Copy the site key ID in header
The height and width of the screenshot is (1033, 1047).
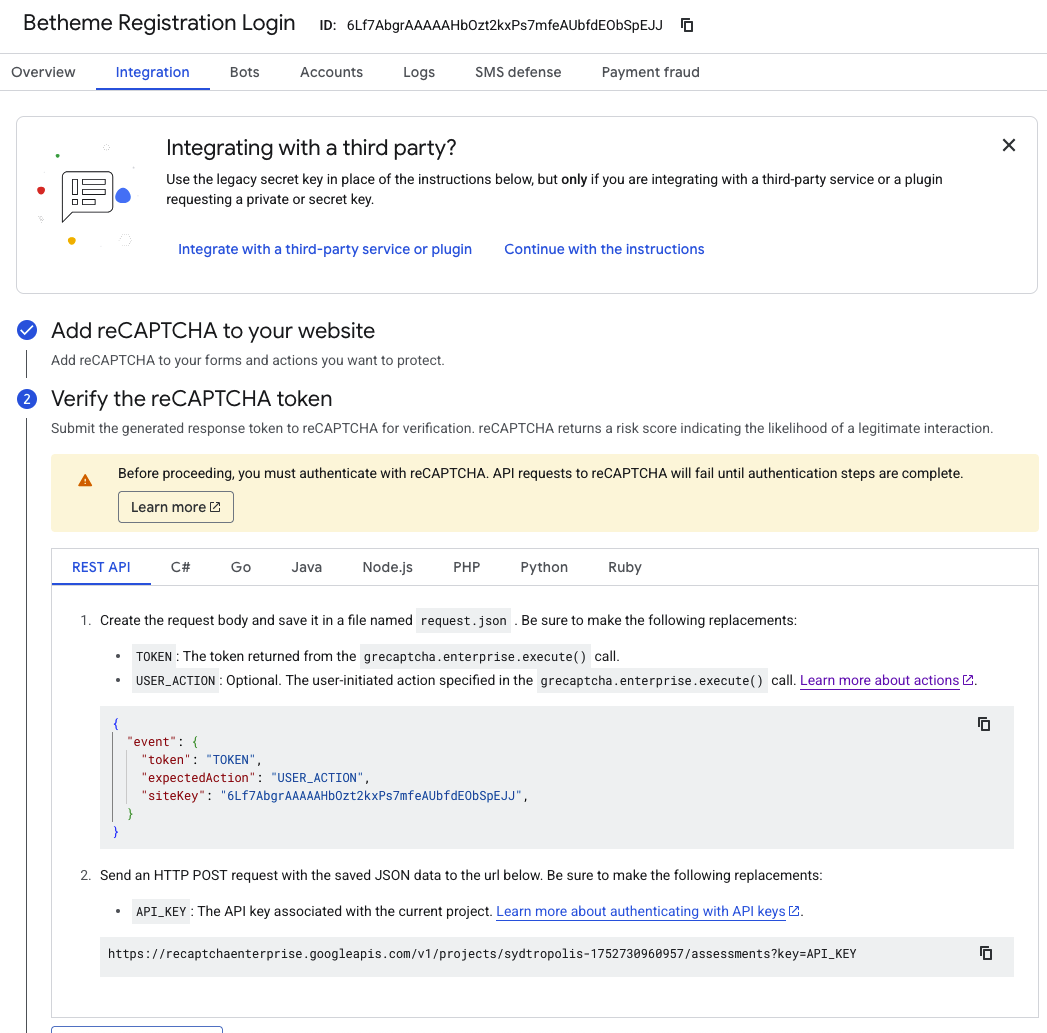tap(686, 25)
